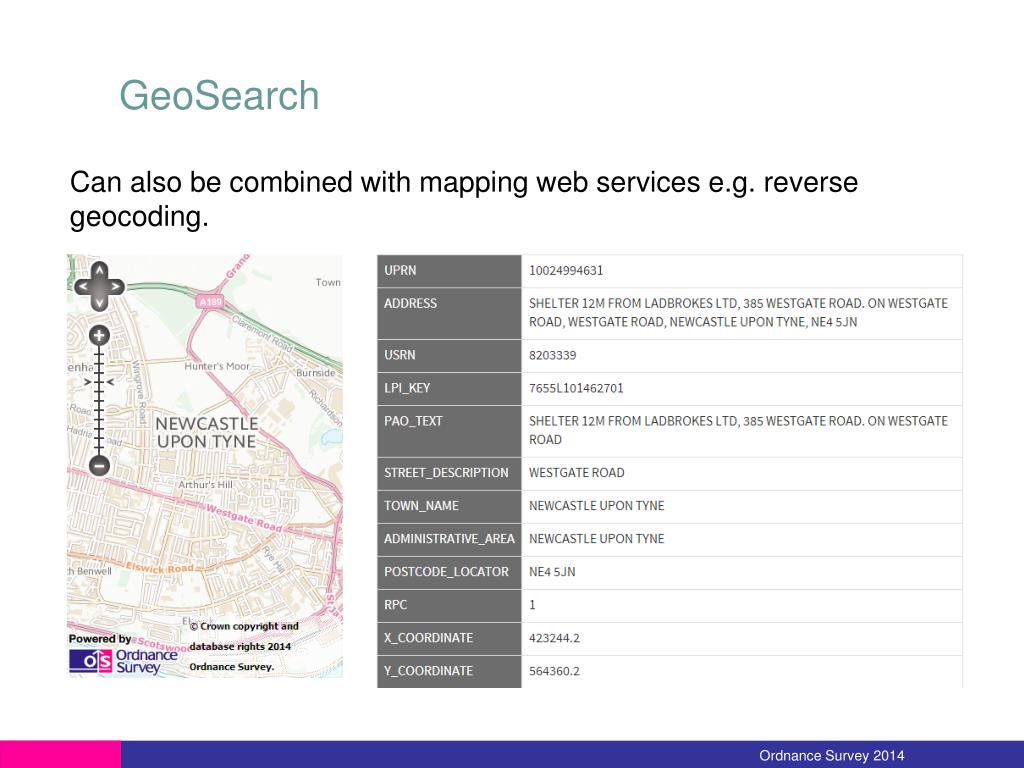Select the UPRN value 10024994631
This screenshot has height=768, width=1024.
566,270
